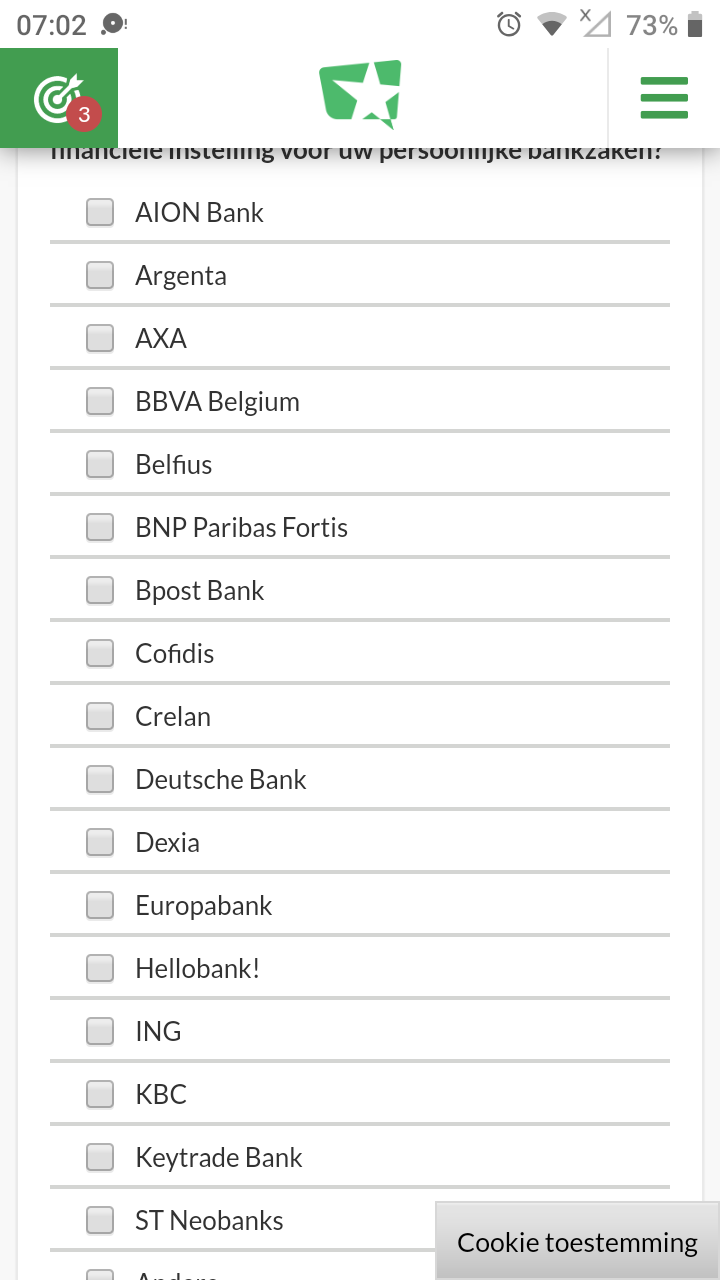Tick the KBC checkbox
This screenshot has width=720, height=1280.
pos(100,1094)
